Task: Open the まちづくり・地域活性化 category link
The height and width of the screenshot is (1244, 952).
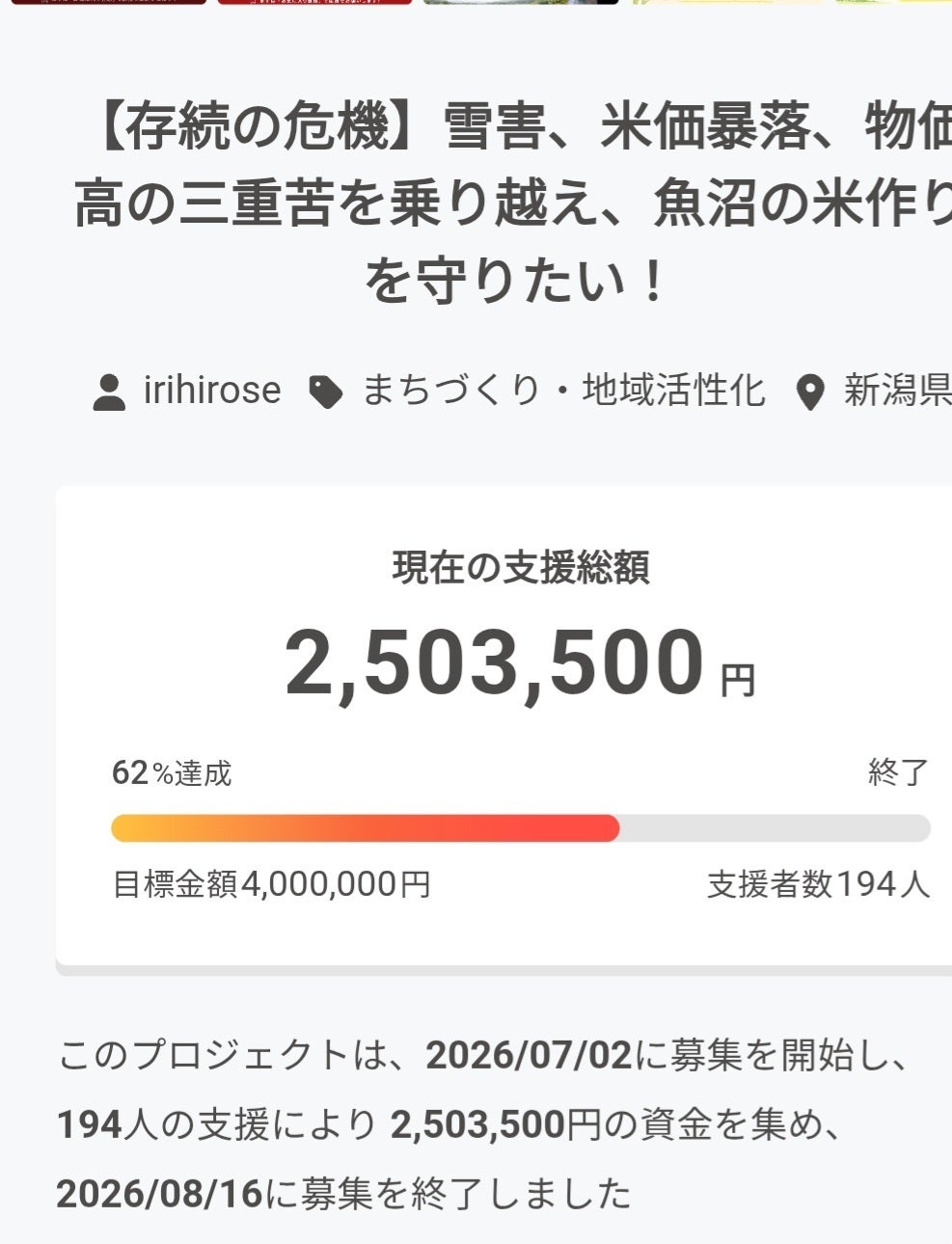Action: 563,391
